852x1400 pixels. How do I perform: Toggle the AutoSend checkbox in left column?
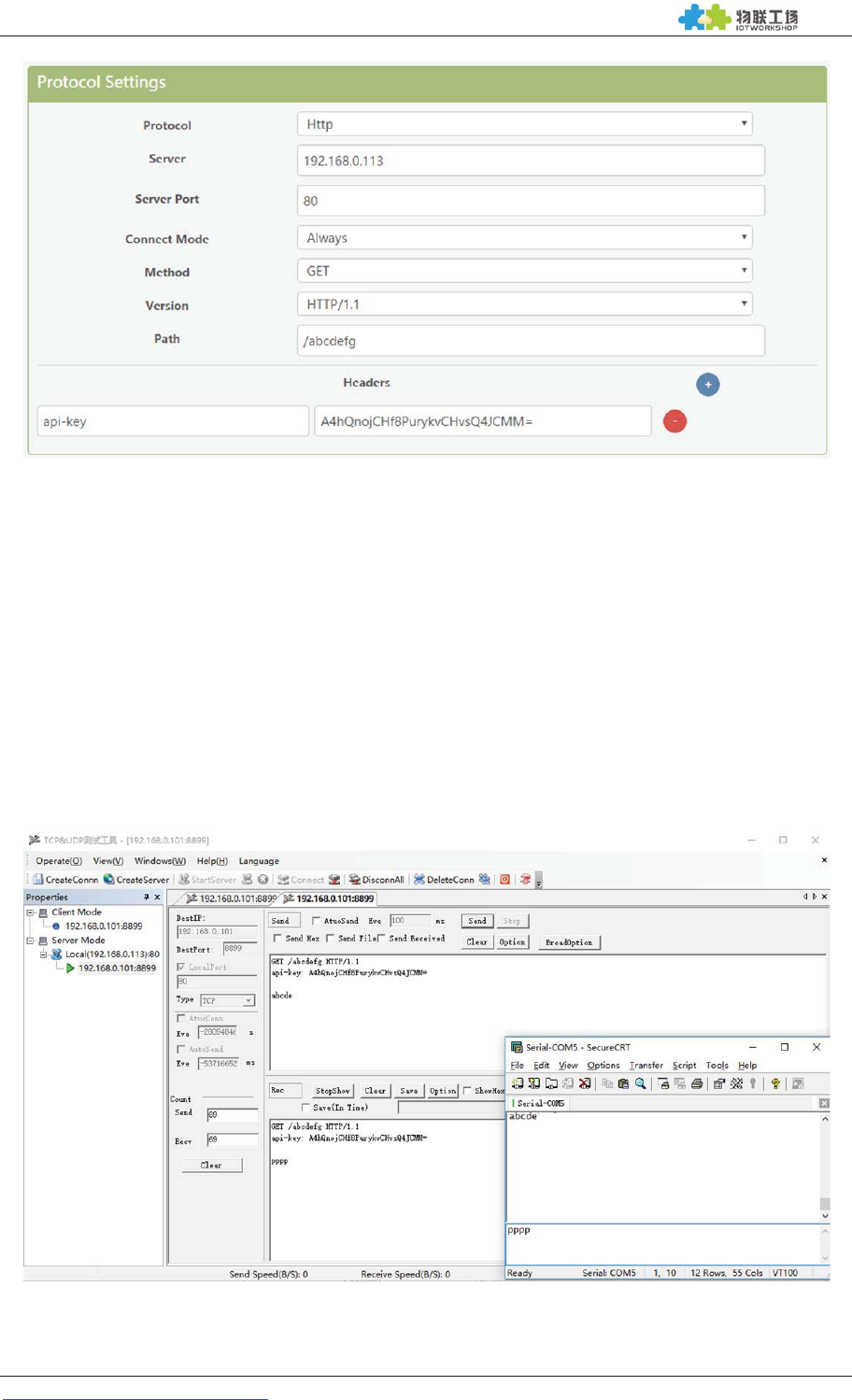pyautogui.click(x=181, y=1049)
